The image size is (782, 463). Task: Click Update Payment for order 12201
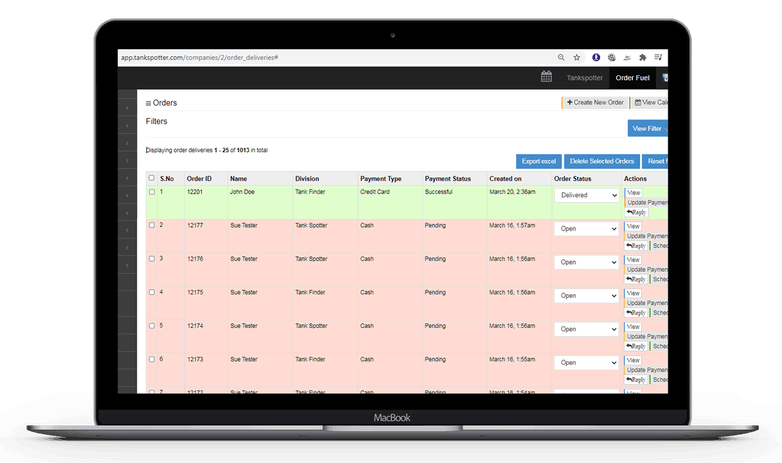point(646,203)
